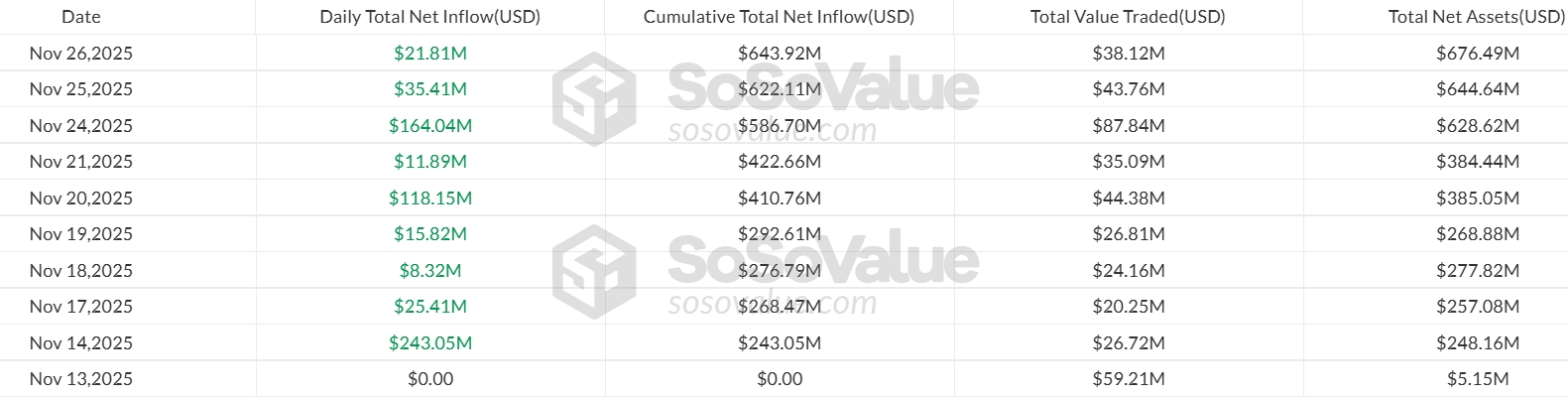The image size is (1568, 398).
Task: Select the Nov 13,2025 row date
Action: (81, 379)
